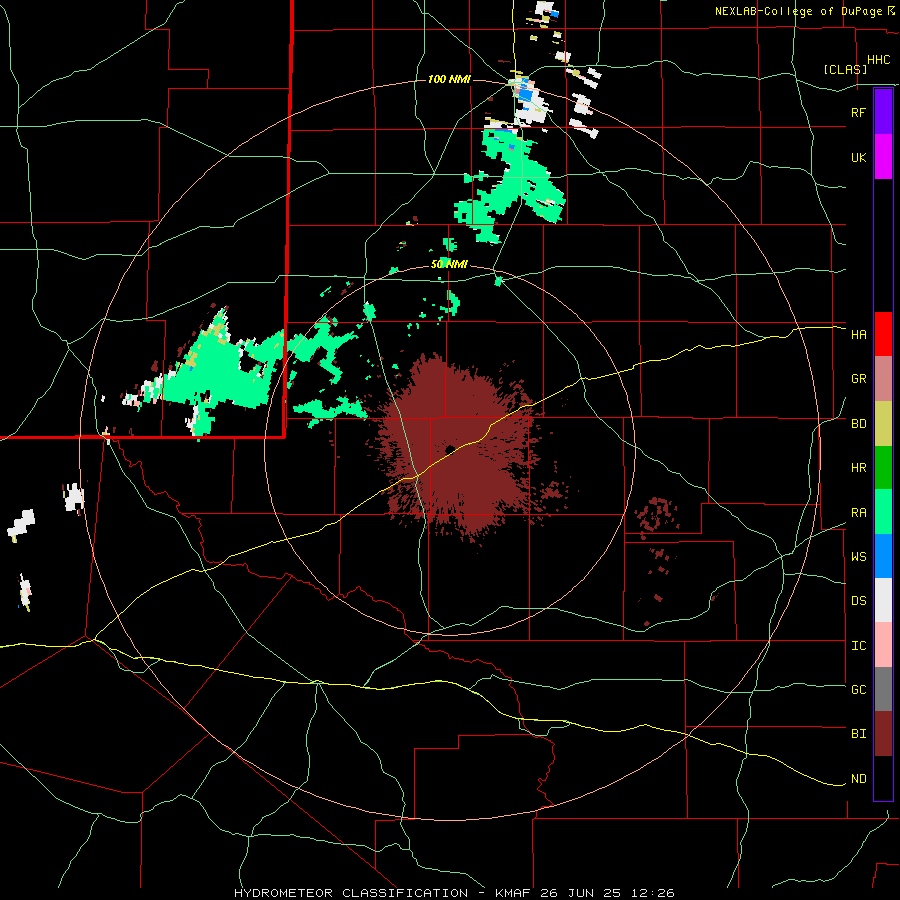Click the BD legend label
Image resolution: width=900 pixels, height=900 pixels.
tap(858, 424)
